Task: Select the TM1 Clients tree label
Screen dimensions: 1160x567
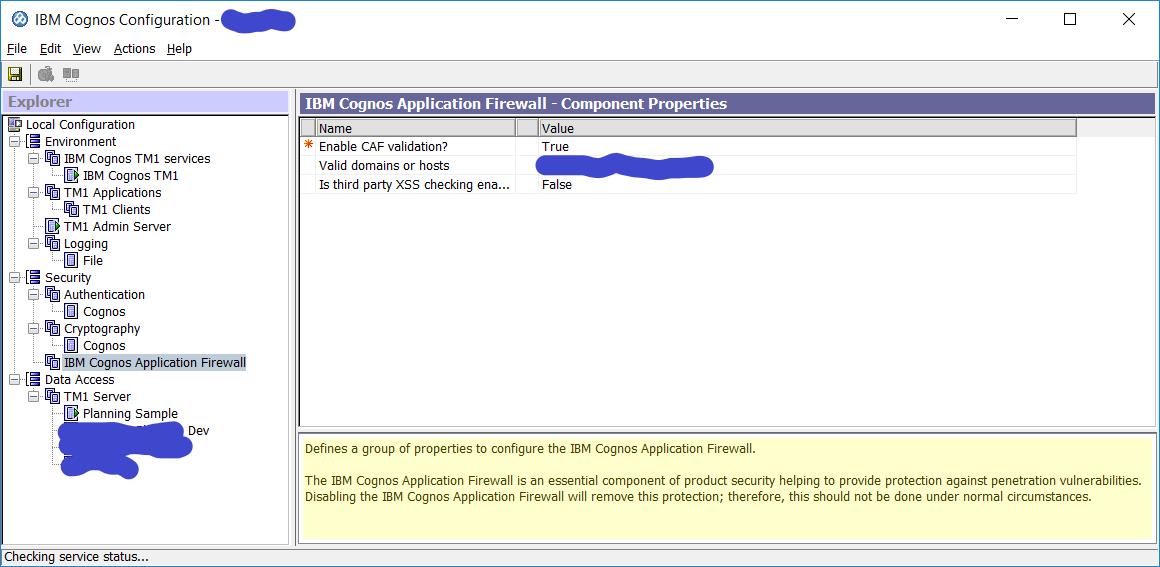Action: click(117, 209)
